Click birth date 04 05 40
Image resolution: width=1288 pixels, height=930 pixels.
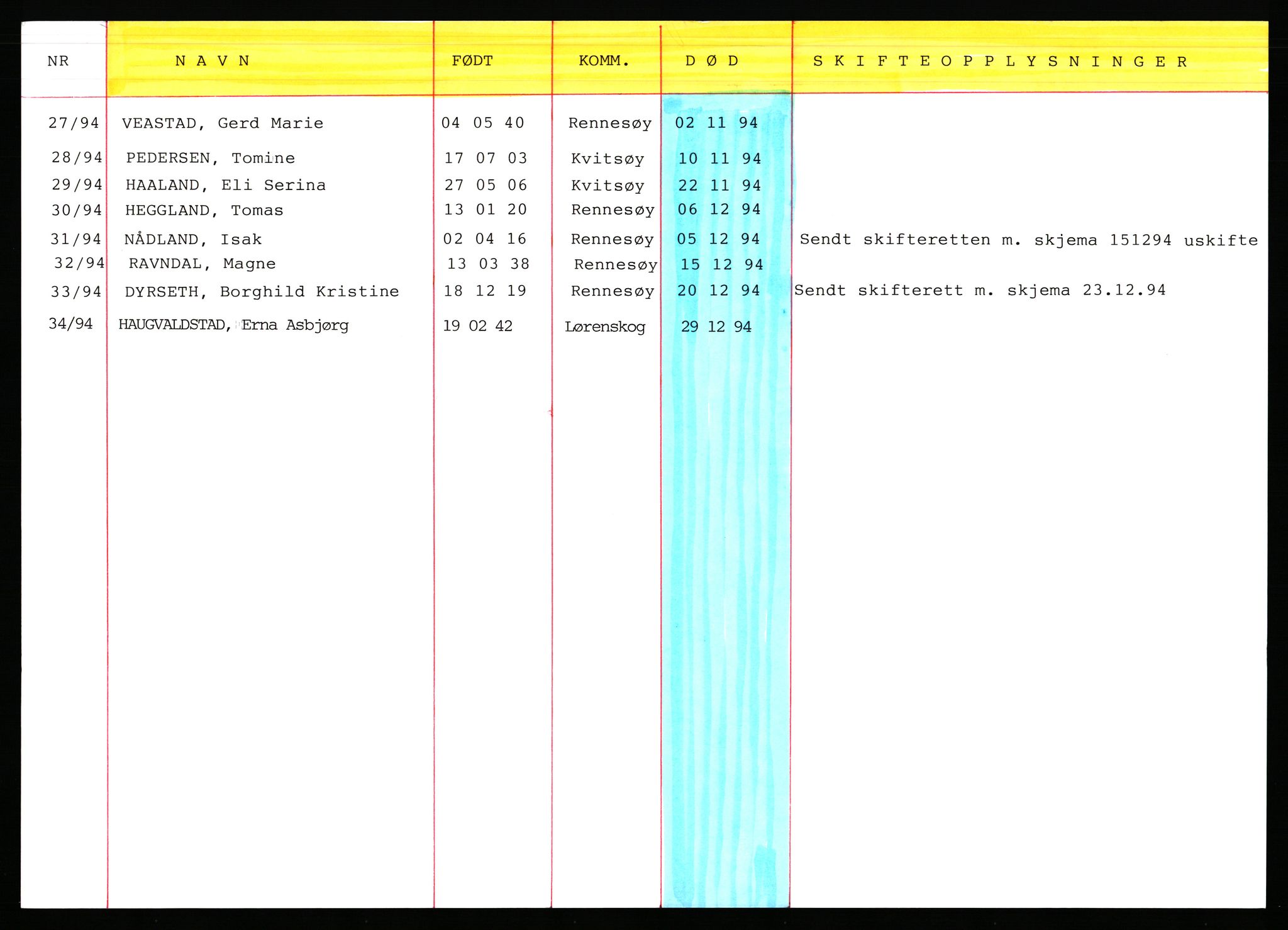(x=483, y=123)
